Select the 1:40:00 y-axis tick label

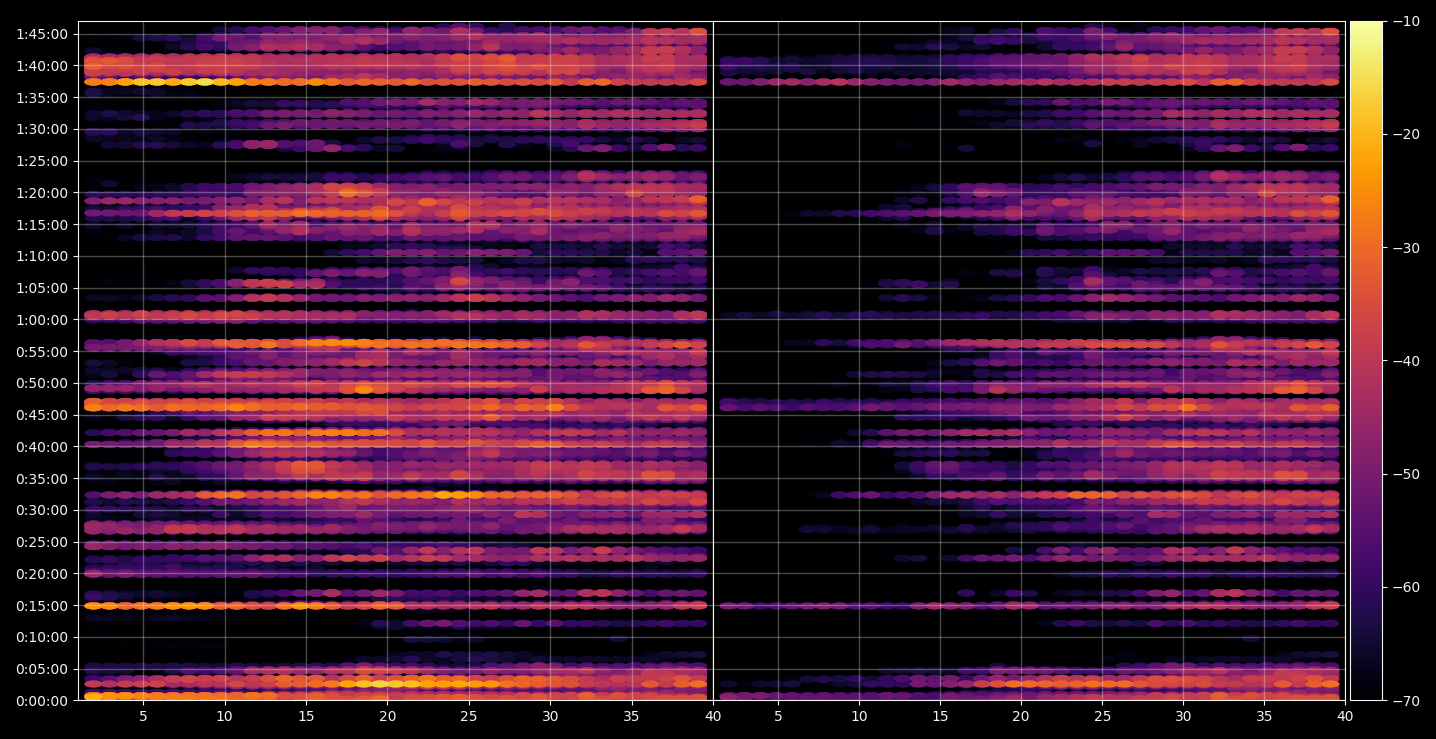(x=42, y=66)
